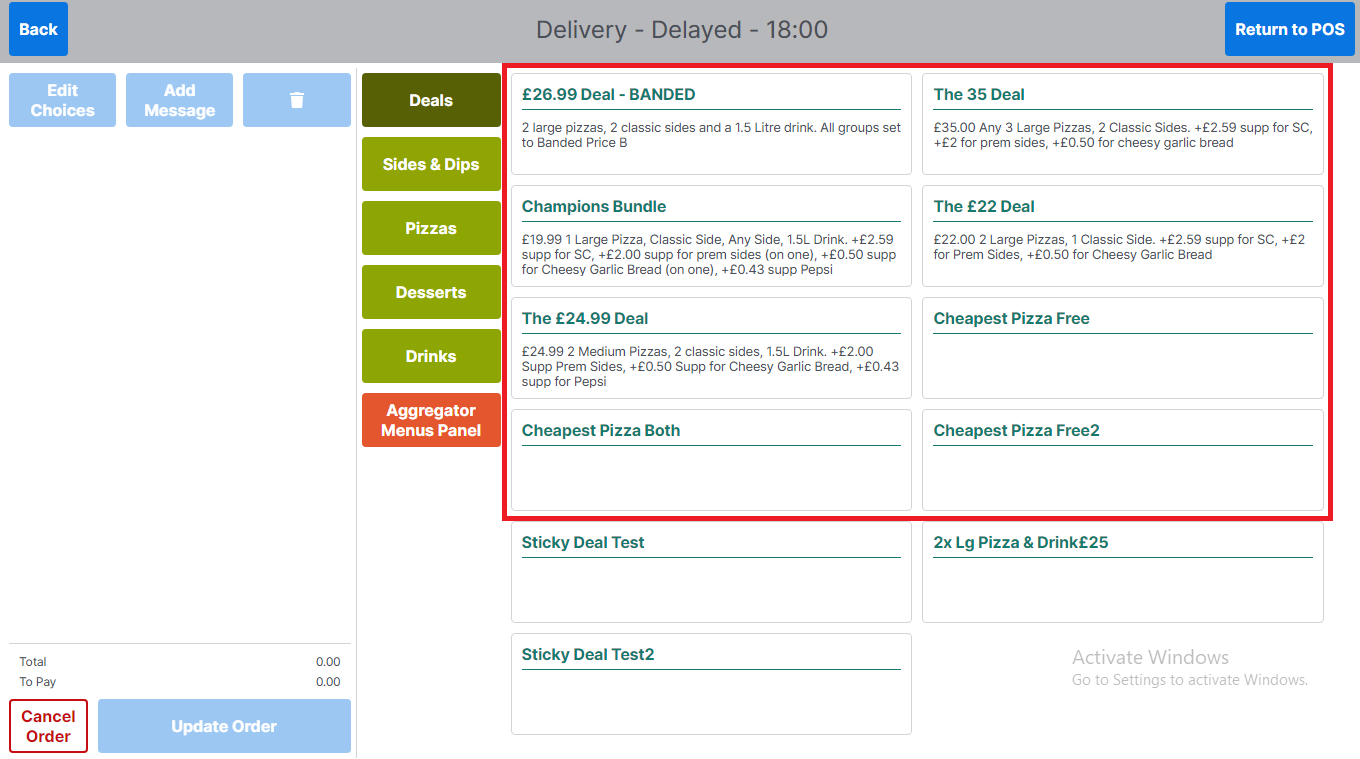Show the Desserts category

click(x=431, y=292)
